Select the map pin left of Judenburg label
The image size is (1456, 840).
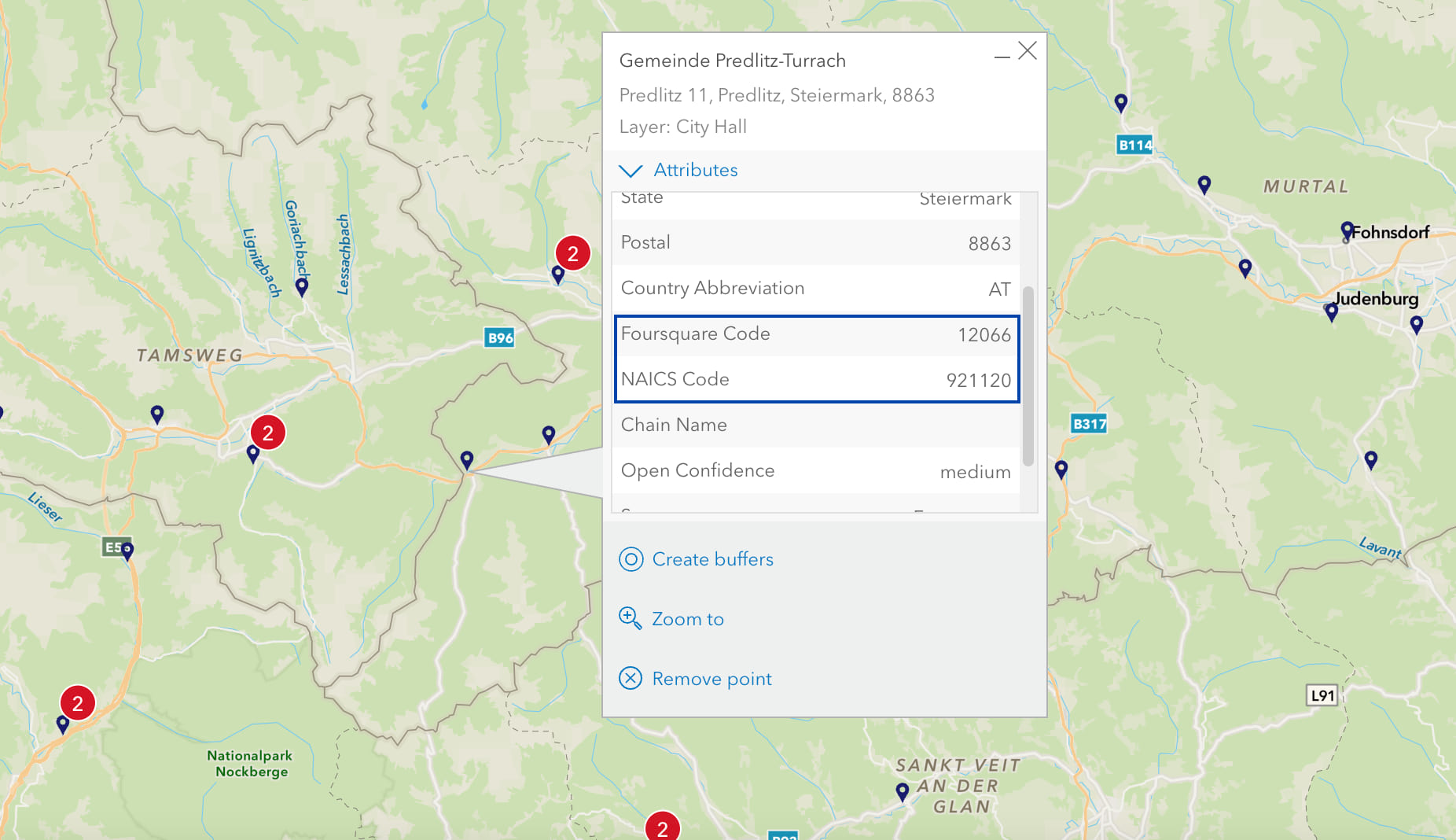tap(1331, 312)
